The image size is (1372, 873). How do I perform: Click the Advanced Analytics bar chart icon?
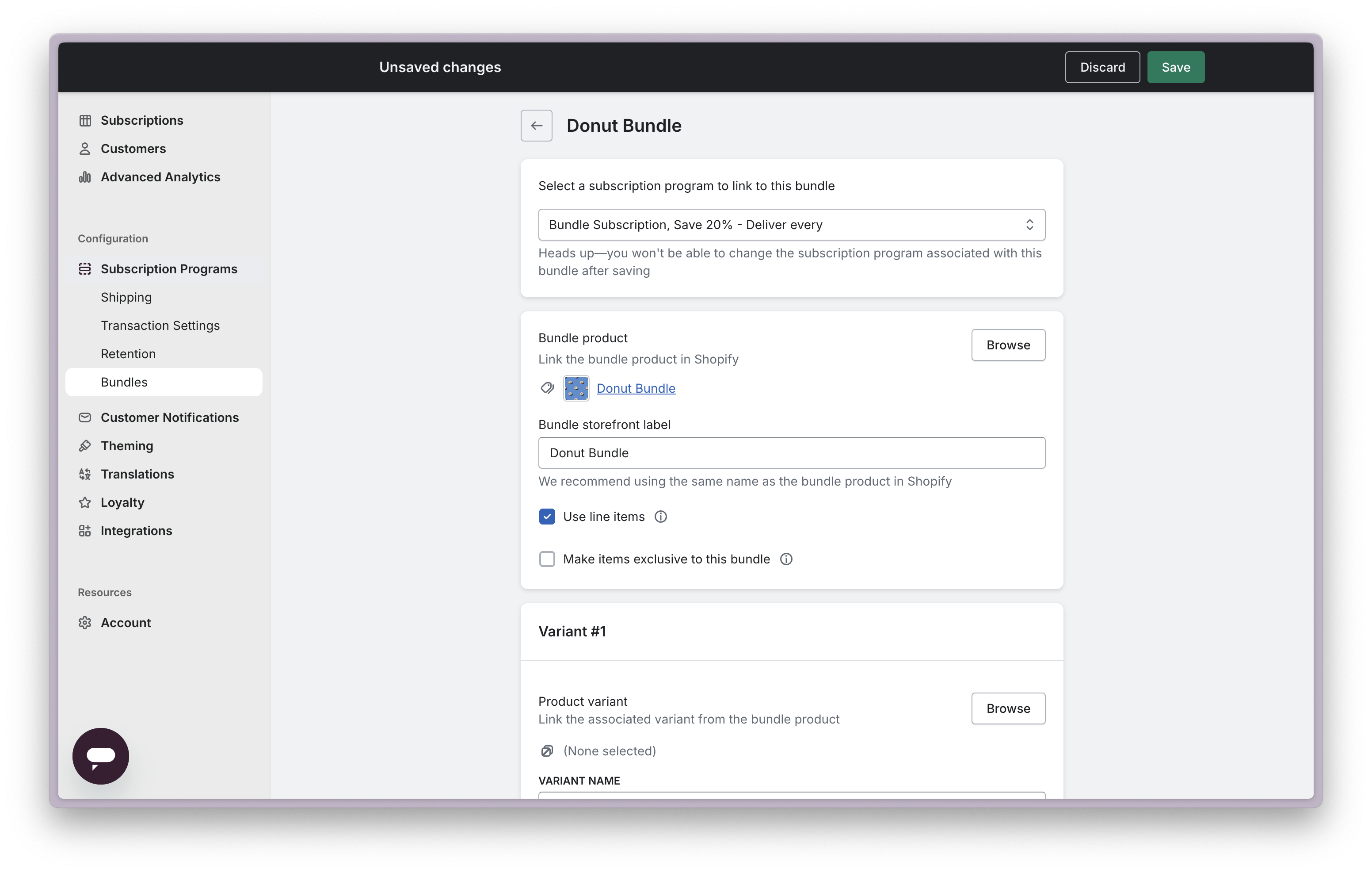coord(85,177)
